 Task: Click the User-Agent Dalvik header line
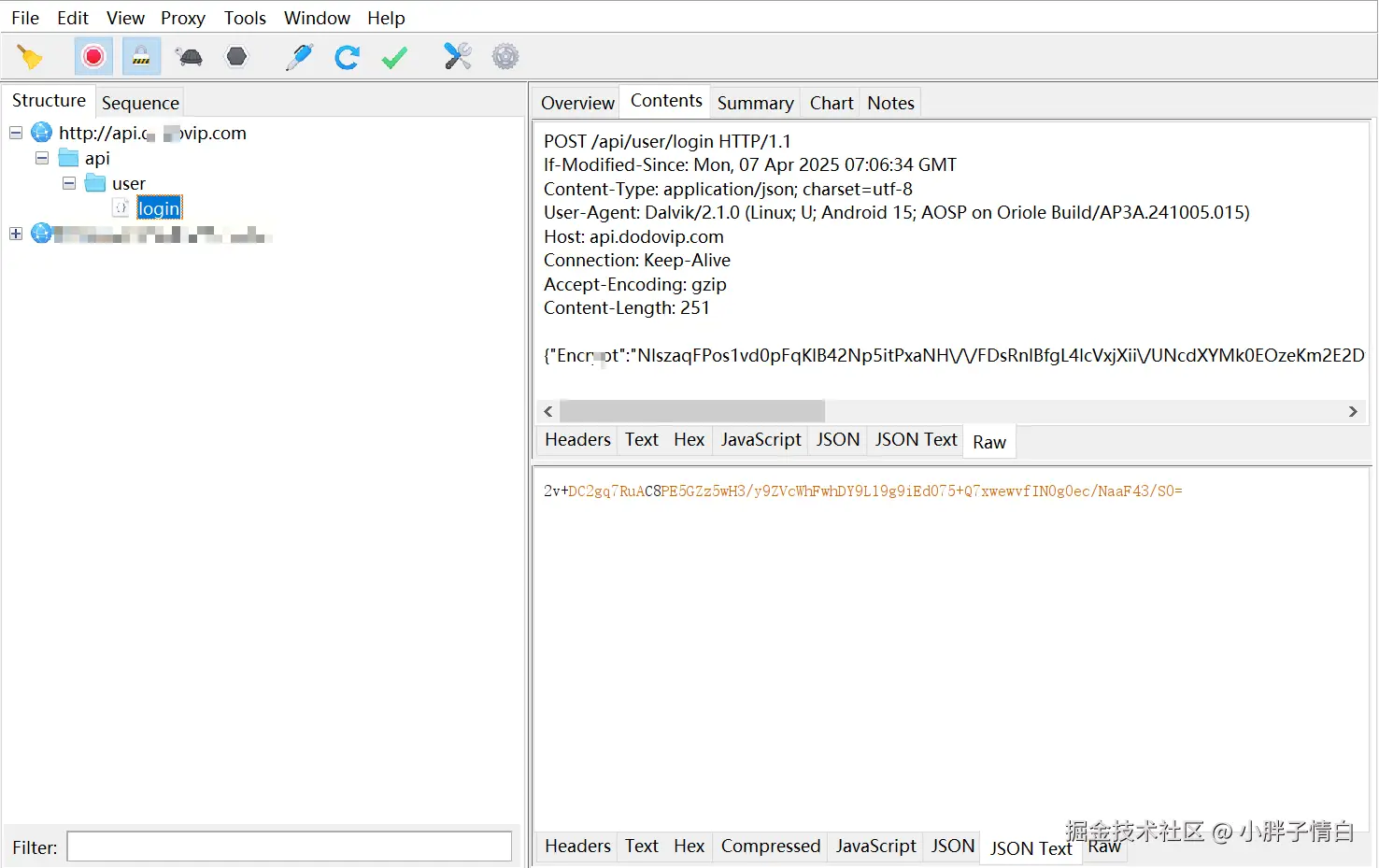click(897, 212)
